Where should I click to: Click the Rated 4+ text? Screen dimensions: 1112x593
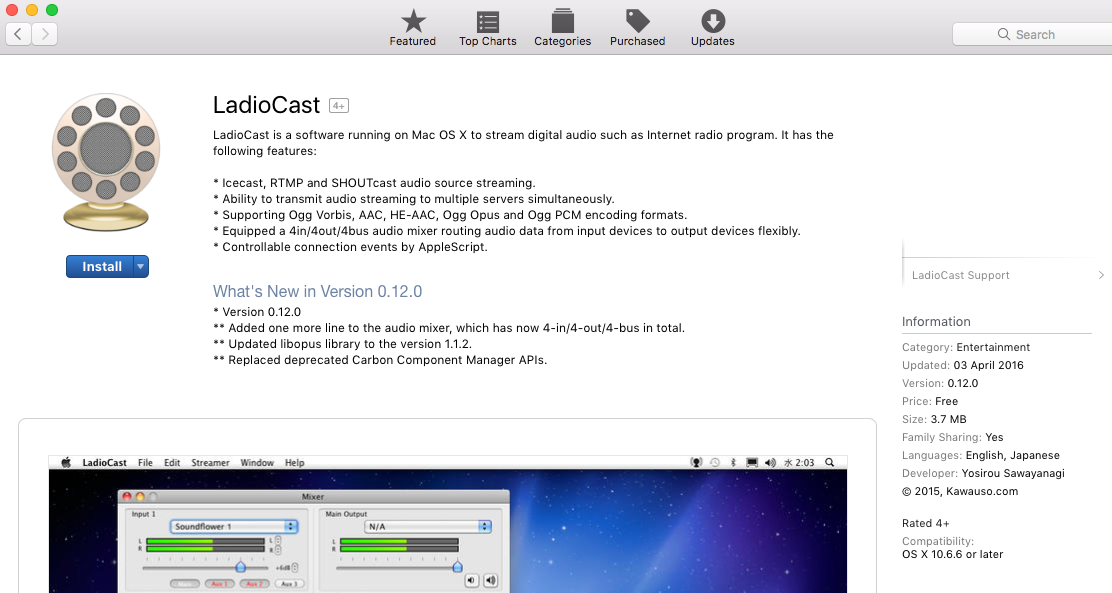(x=925, y=523)
